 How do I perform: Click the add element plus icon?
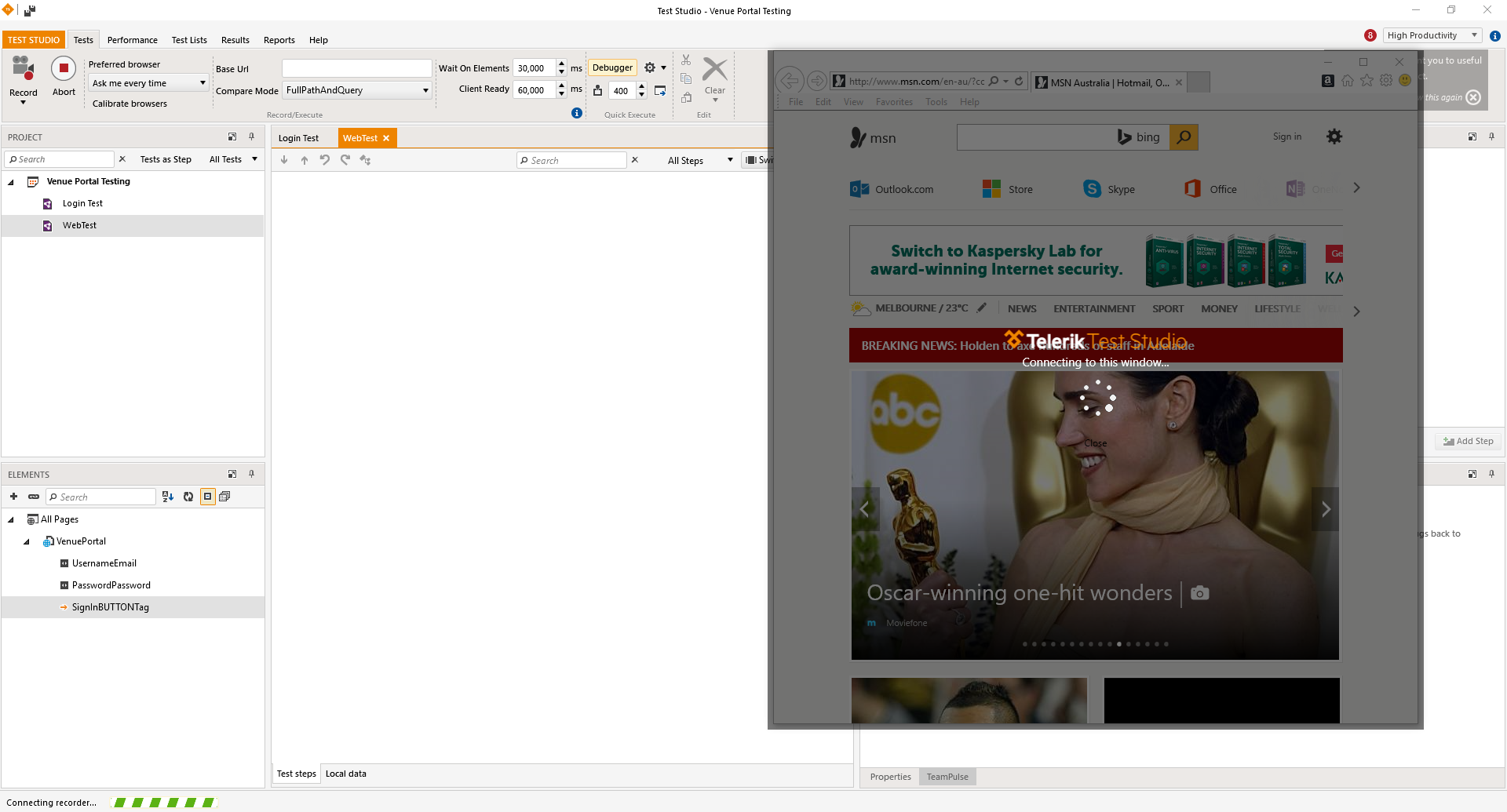[x=13, y=497]
